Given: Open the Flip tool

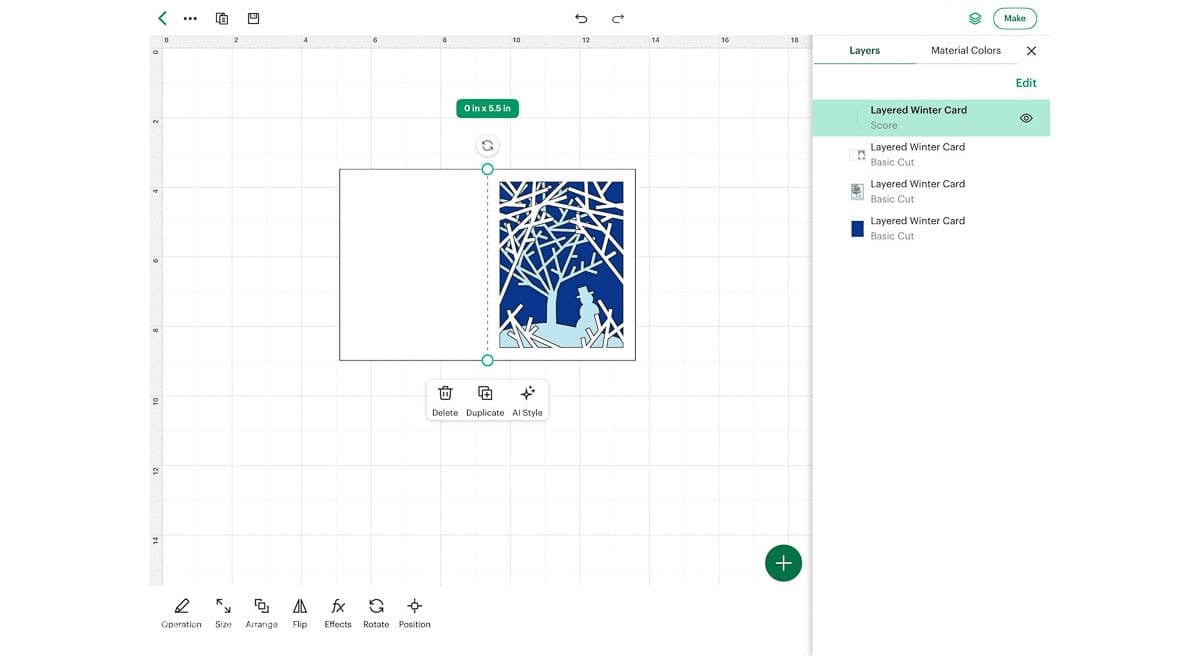Looking at the screenshot, I should click(x=299, y=613).
